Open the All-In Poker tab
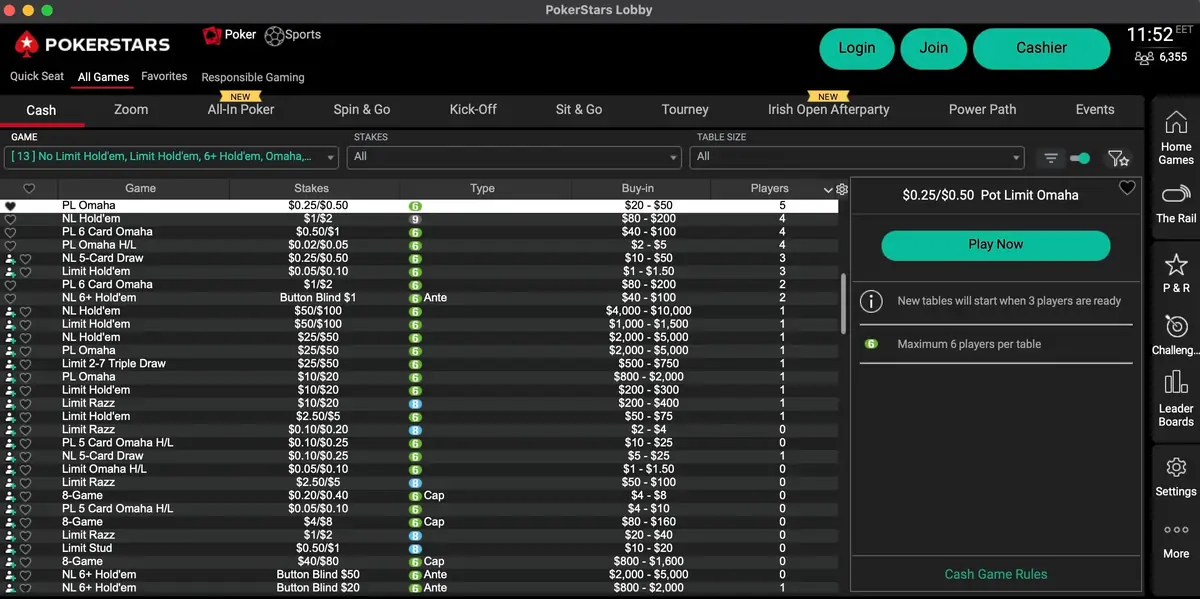This screenshot has height=599, width=1200. [241, 110]
